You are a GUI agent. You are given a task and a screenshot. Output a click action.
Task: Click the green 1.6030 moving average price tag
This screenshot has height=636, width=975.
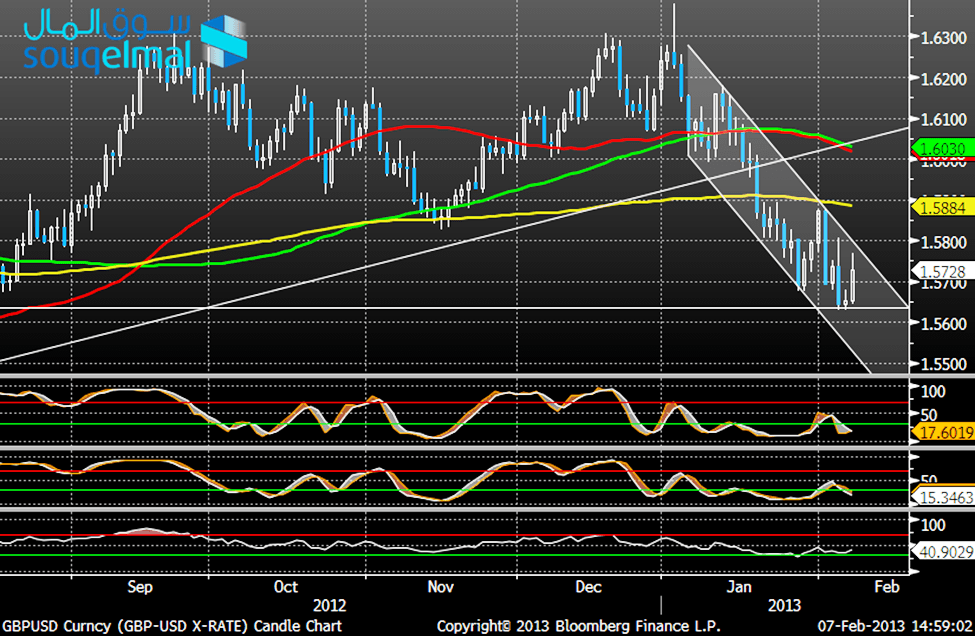point(942,149)
